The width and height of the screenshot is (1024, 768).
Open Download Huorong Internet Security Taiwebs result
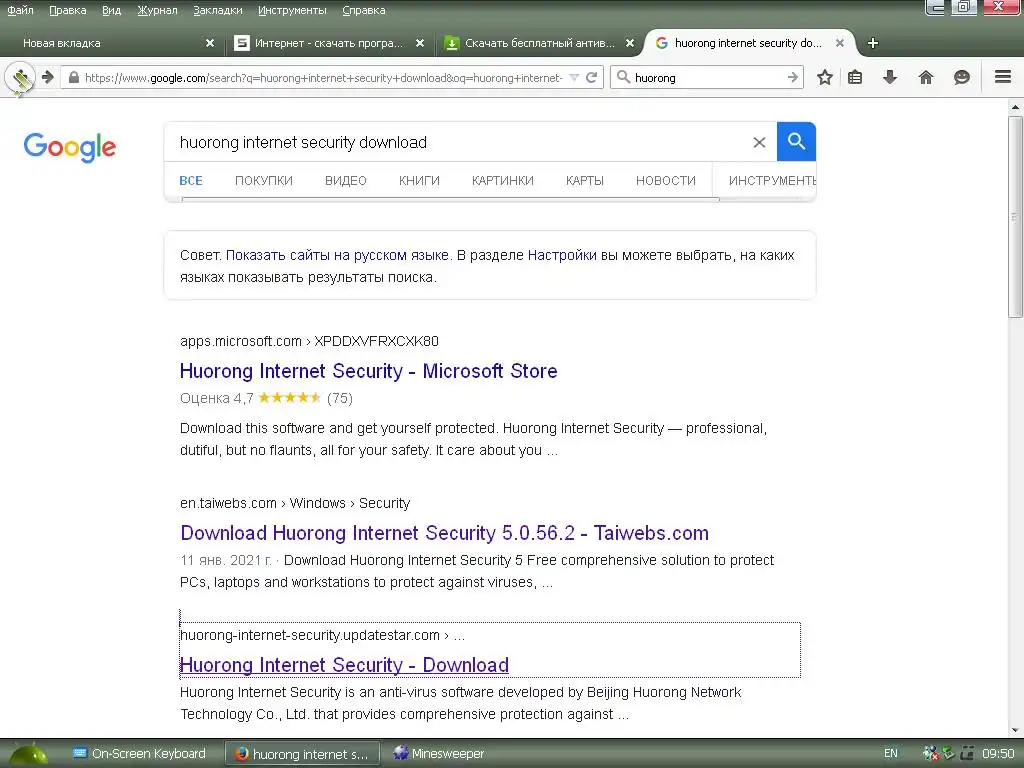click(444, 533)
